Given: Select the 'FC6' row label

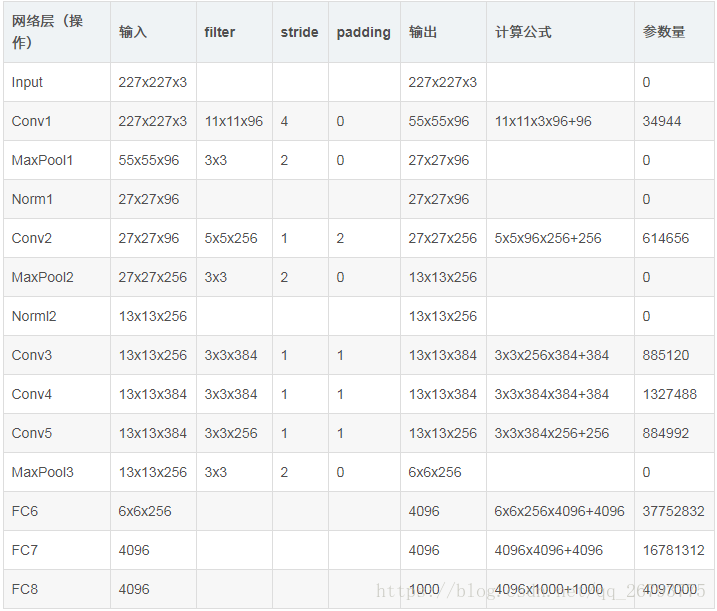Looking at the screenshot, I should (x=25, y=511).
